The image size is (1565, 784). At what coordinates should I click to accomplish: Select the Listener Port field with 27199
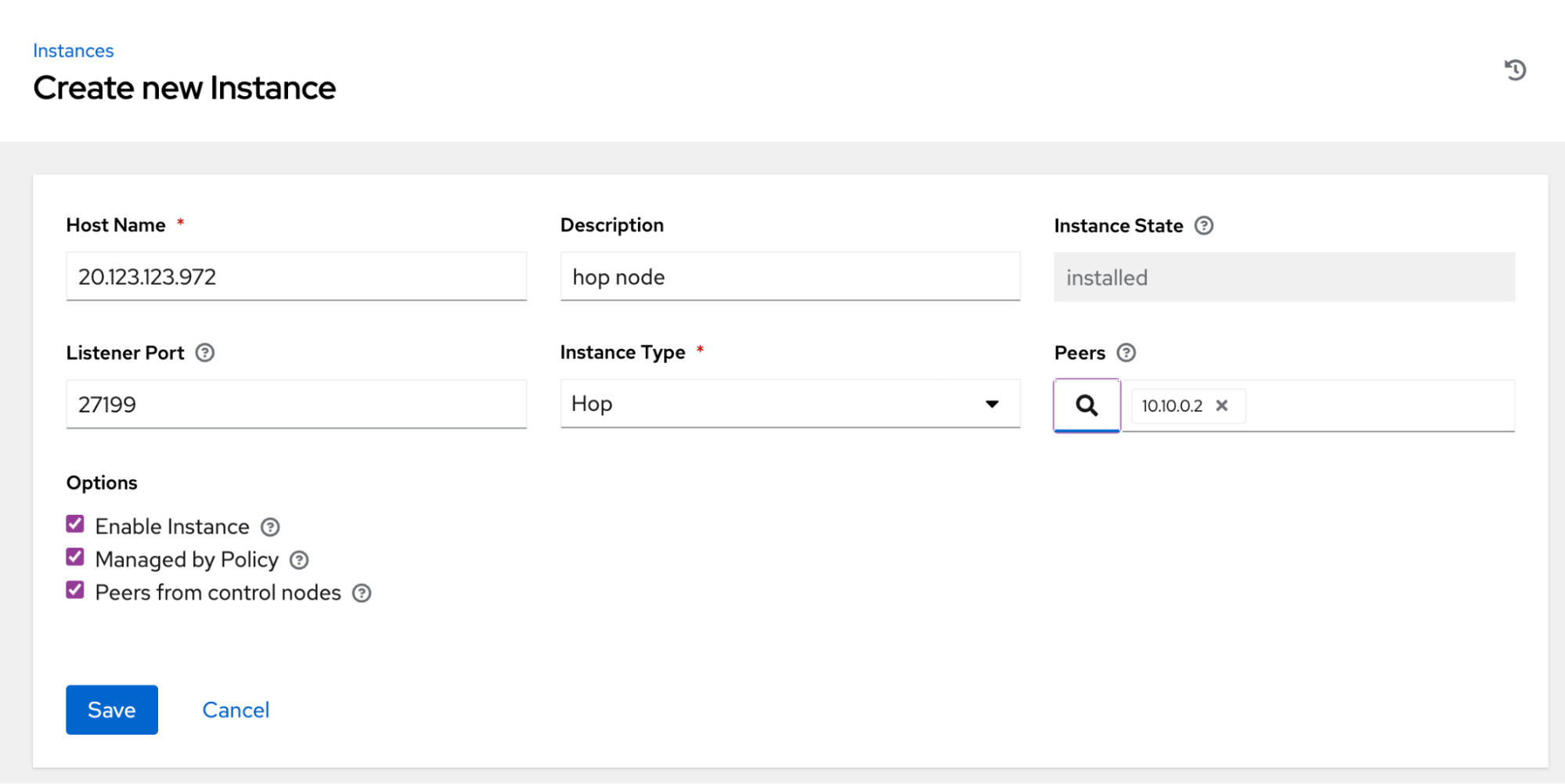click(x=296, y=405)
